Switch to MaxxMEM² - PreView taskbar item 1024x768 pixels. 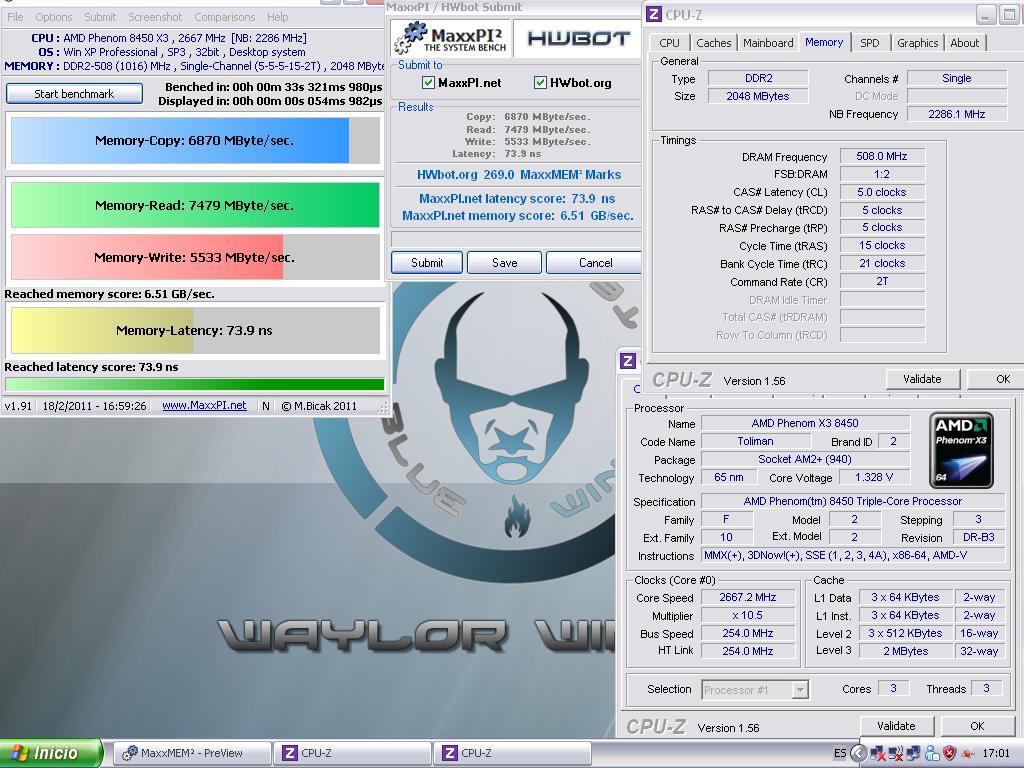click(192, 753)
